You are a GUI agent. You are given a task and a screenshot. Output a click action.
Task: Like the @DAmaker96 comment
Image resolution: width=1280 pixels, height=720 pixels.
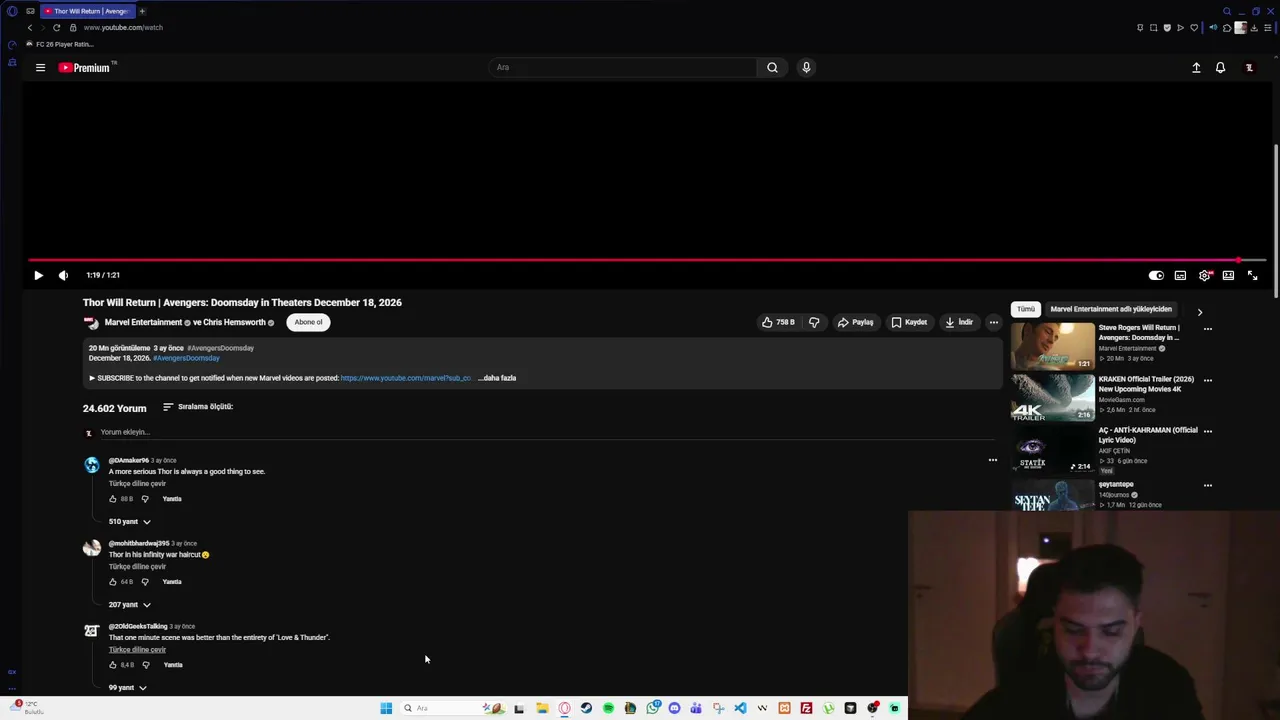tap(113, 499)
